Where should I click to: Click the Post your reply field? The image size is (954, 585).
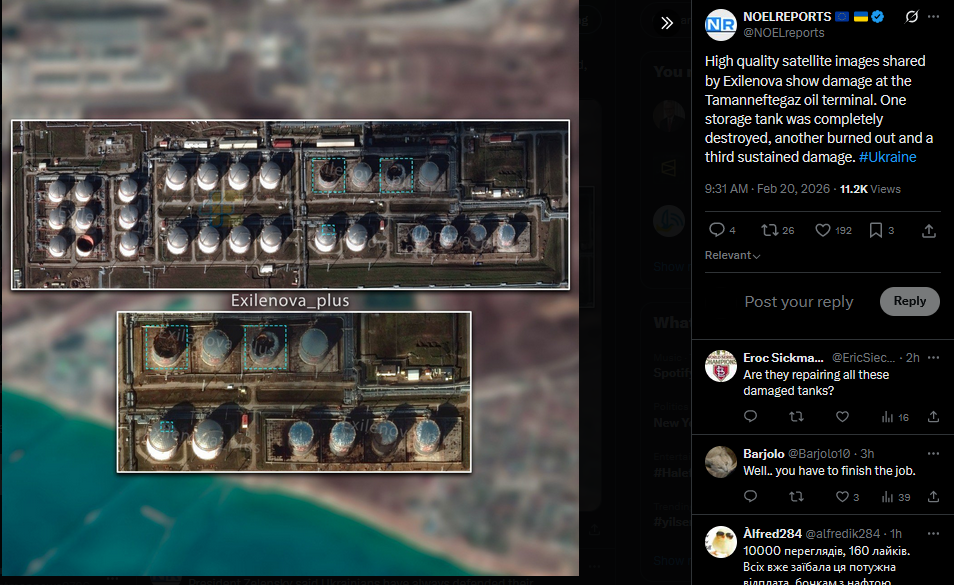(x=798, y=302)
